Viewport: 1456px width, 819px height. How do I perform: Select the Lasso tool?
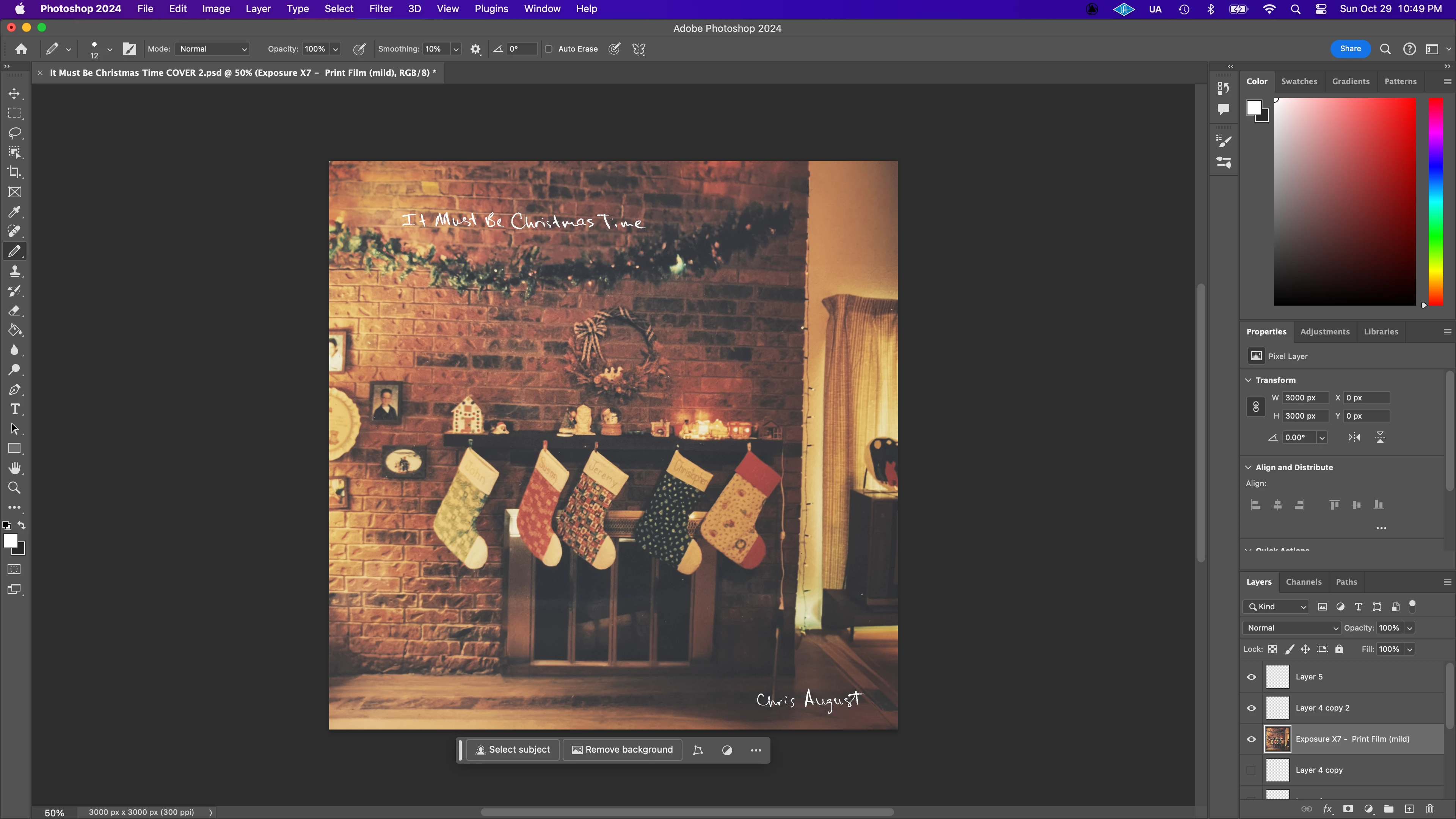[15, 133]
